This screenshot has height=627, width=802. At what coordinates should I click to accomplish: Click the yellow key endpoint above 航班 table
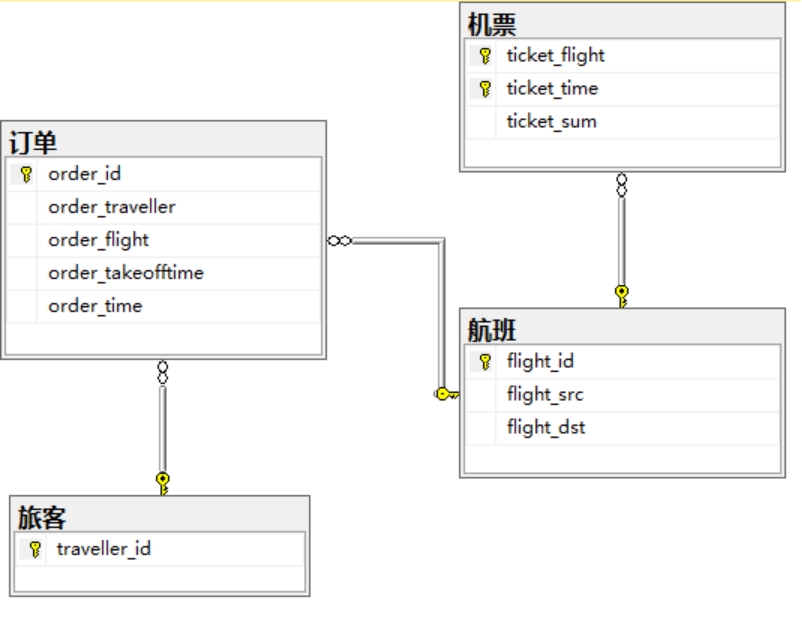(x=621, y=296)
